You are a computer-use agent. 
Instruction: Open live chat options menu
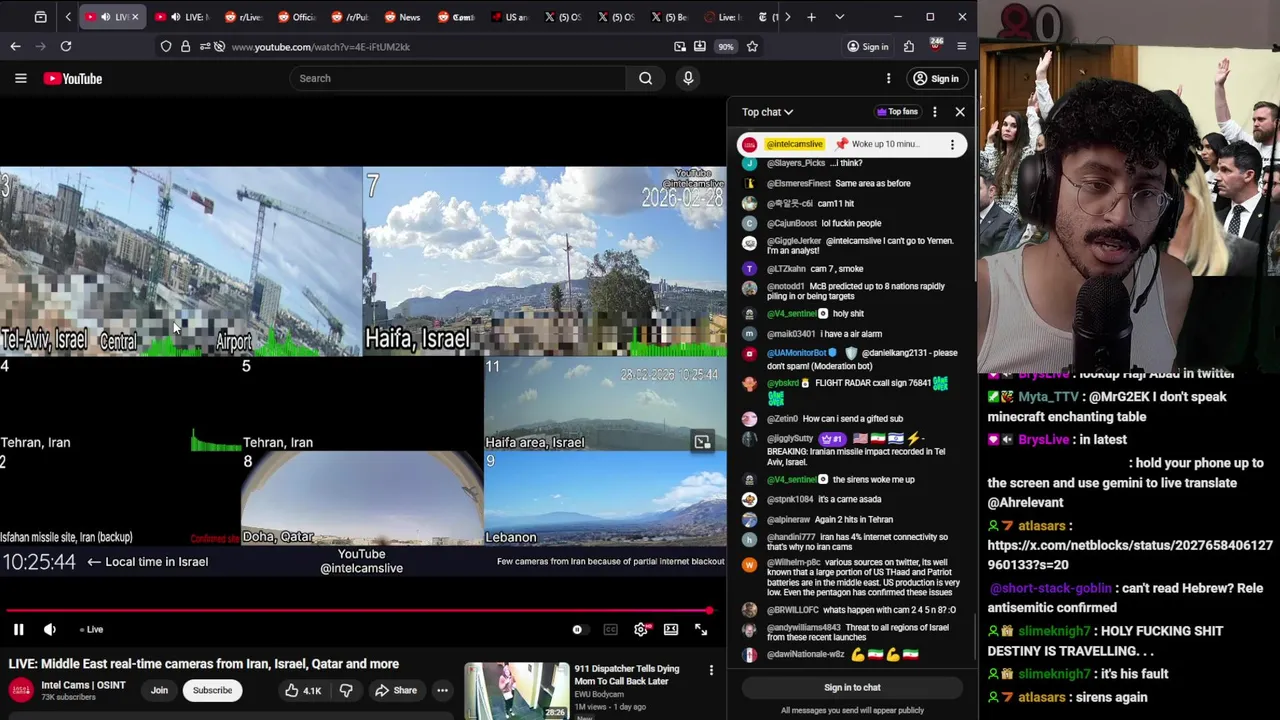pyautogui.click(x=935, y=112)
